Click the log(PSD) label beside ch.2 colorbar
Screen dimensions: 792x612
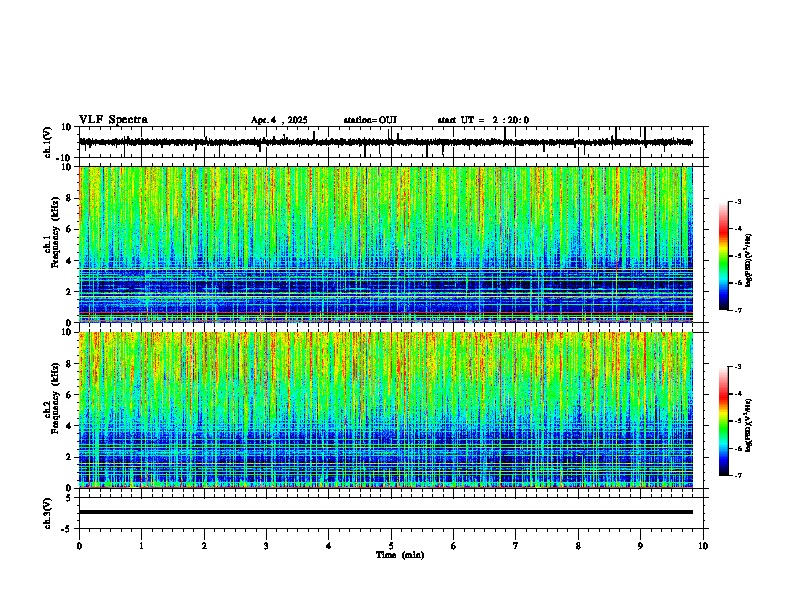749,426
